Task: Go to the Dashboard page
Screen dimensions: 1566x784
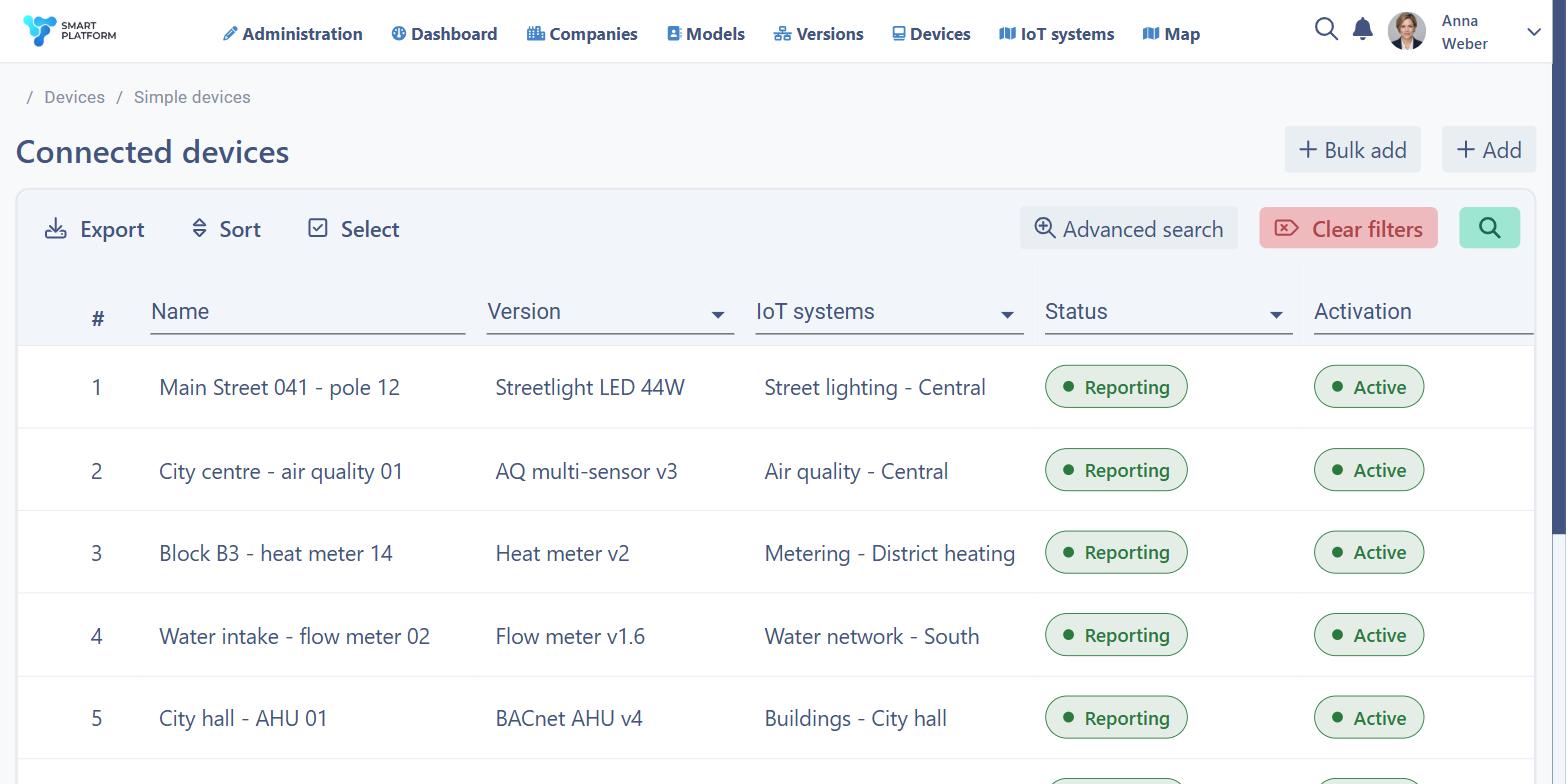Action: point(444,34)
